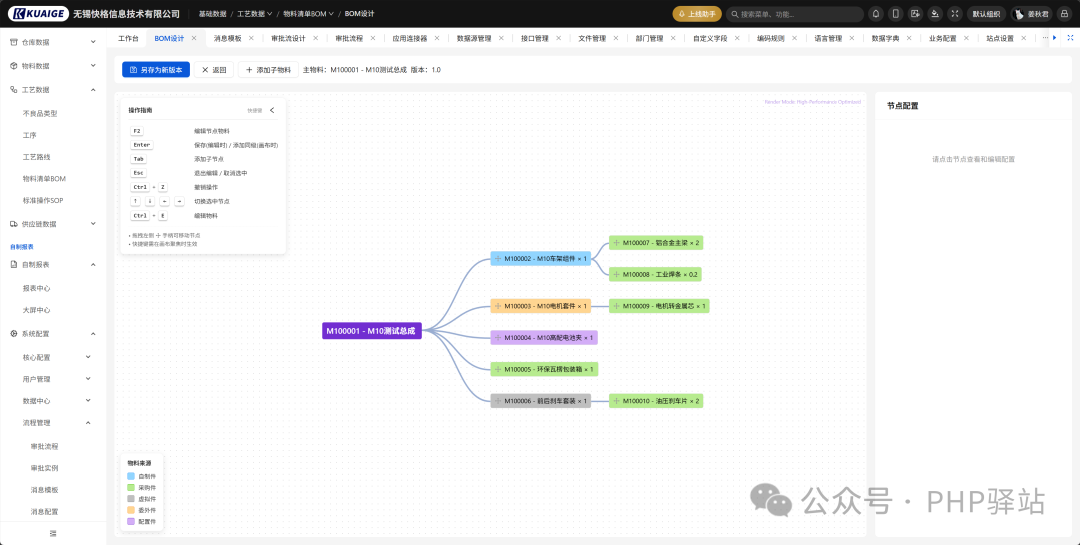Open the 物料清单BOM breadcrumb dropdown
Screen dimensions: 1080x545
309,14
